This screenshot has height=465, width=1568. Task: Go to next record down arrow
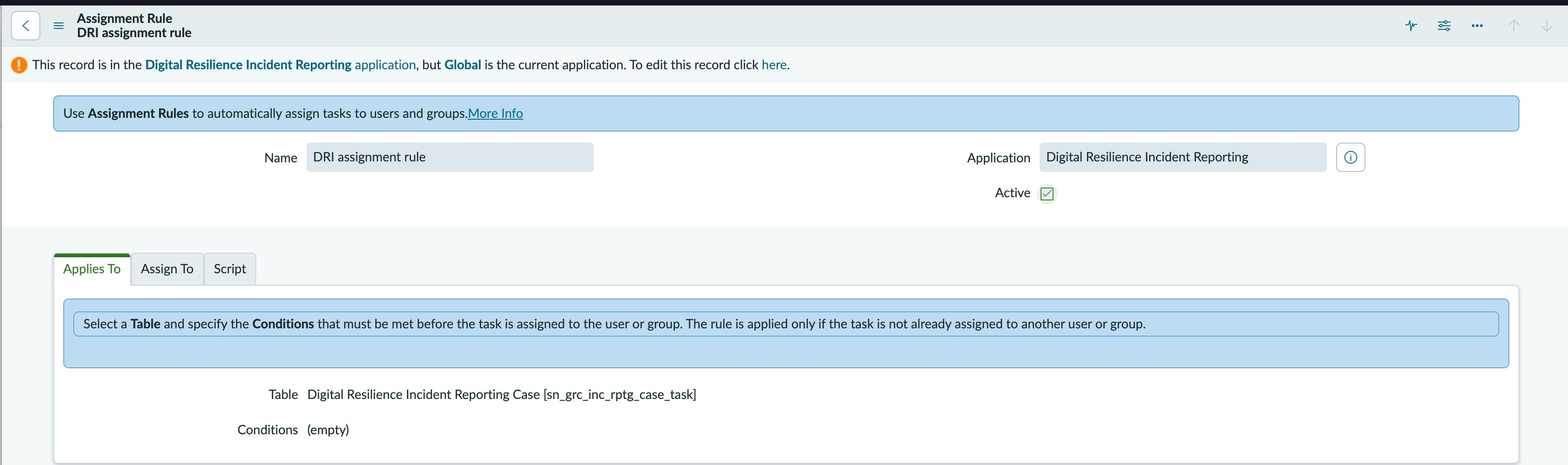(x=1546, y=26)
